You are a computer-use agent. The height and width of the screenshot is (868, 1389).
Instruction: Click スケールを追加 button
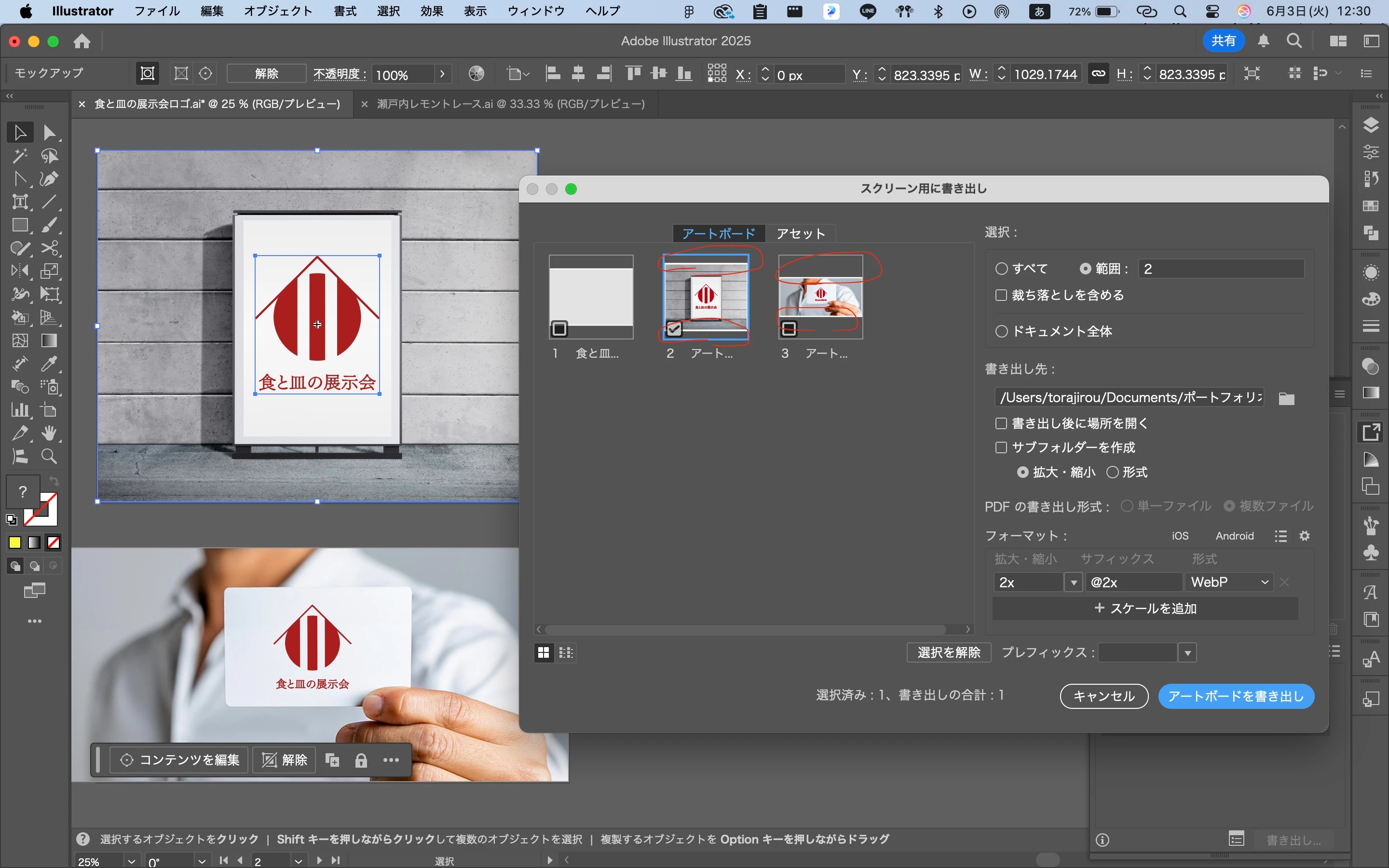tap(1145, 609)
